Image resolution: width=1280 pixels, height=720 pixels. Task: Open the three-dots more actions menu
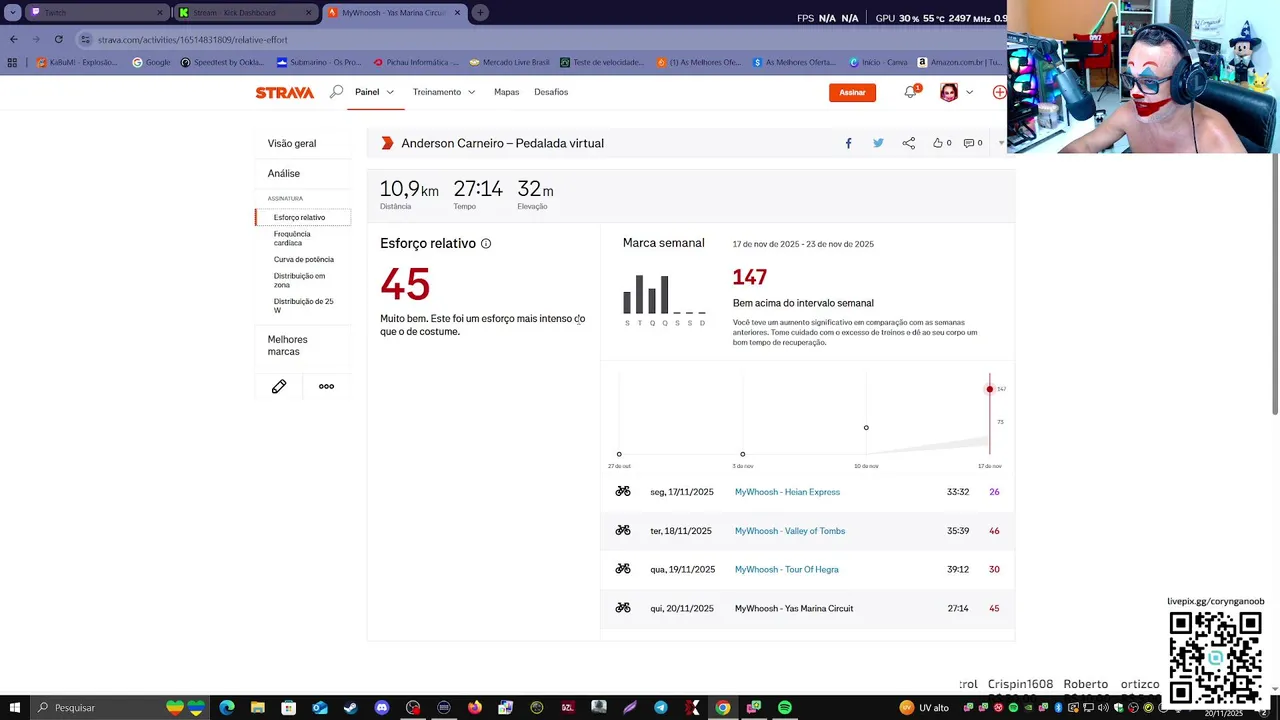pos(326,386)
